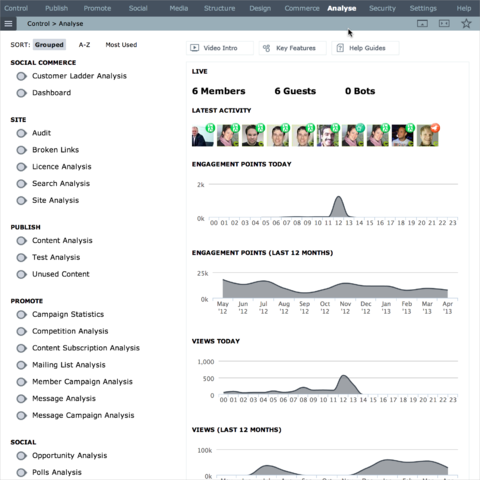Open the Dashboard link
Viewport: 480px width, 480px height.
click(x=51, y=93)
